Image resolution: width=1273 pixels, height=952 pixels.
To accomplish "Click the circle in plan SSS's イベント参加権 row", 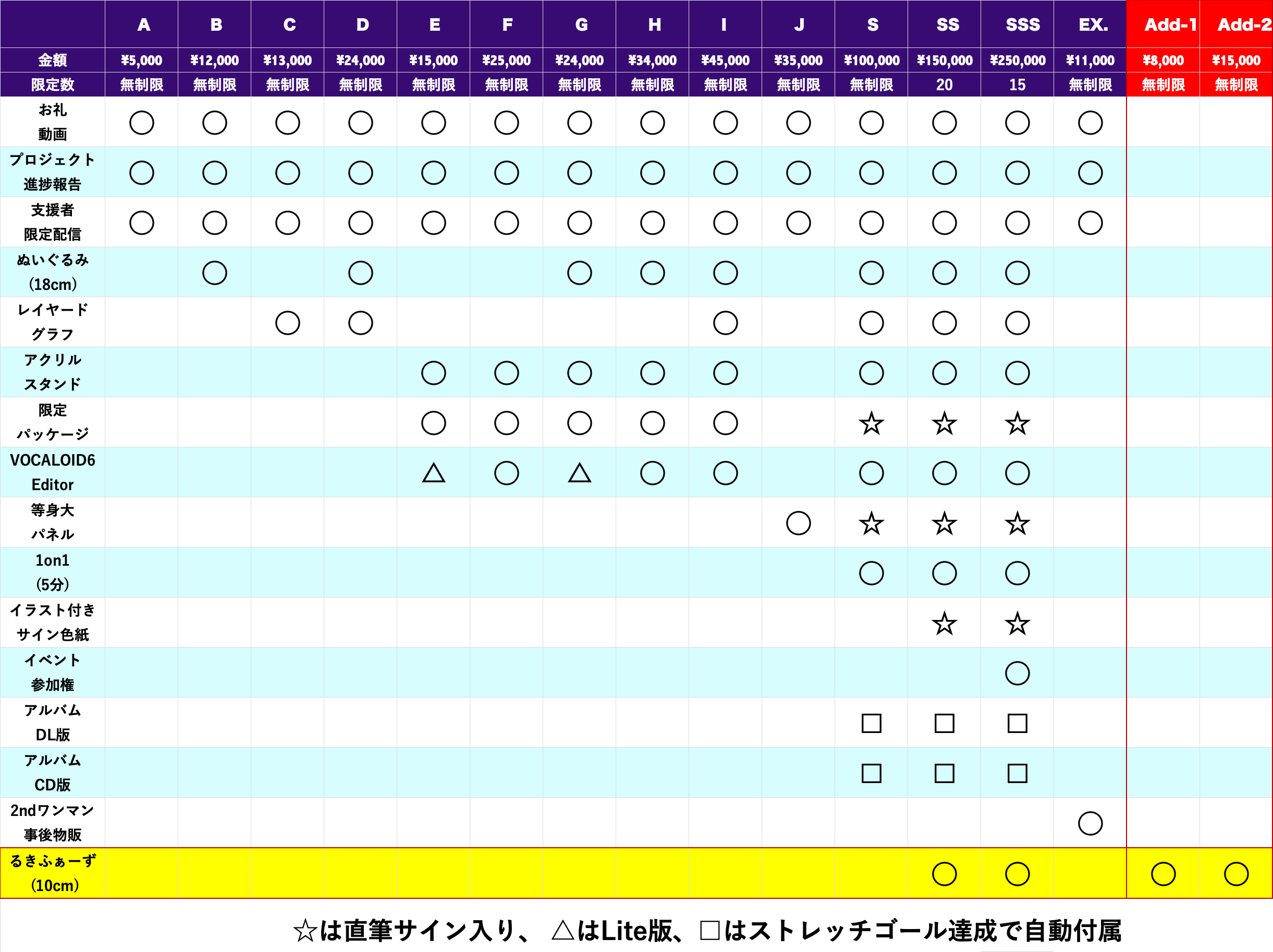I will pyautogui.click(x=1017, y=674).
